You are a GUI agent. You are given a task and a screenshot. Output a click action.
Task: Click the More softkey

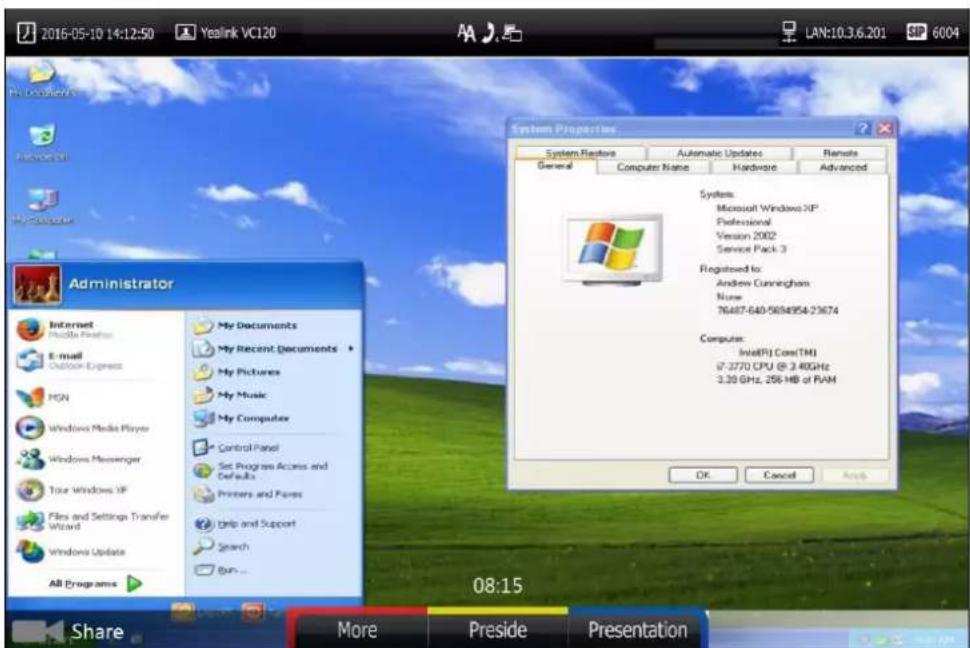(x=358, y=630)
